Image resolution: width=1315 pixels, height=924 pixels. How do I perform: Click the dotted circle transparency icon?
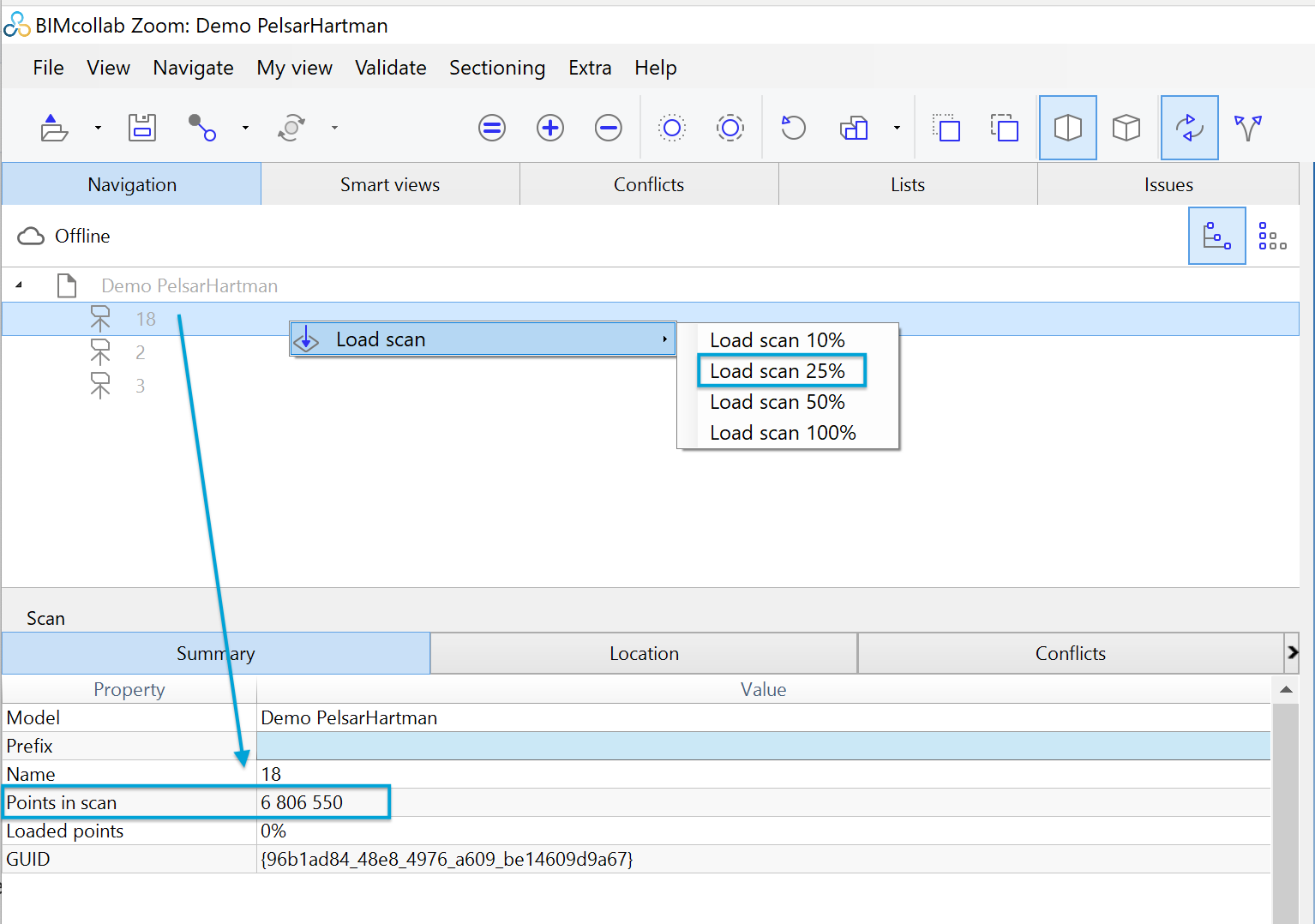[x=672, y=129]
